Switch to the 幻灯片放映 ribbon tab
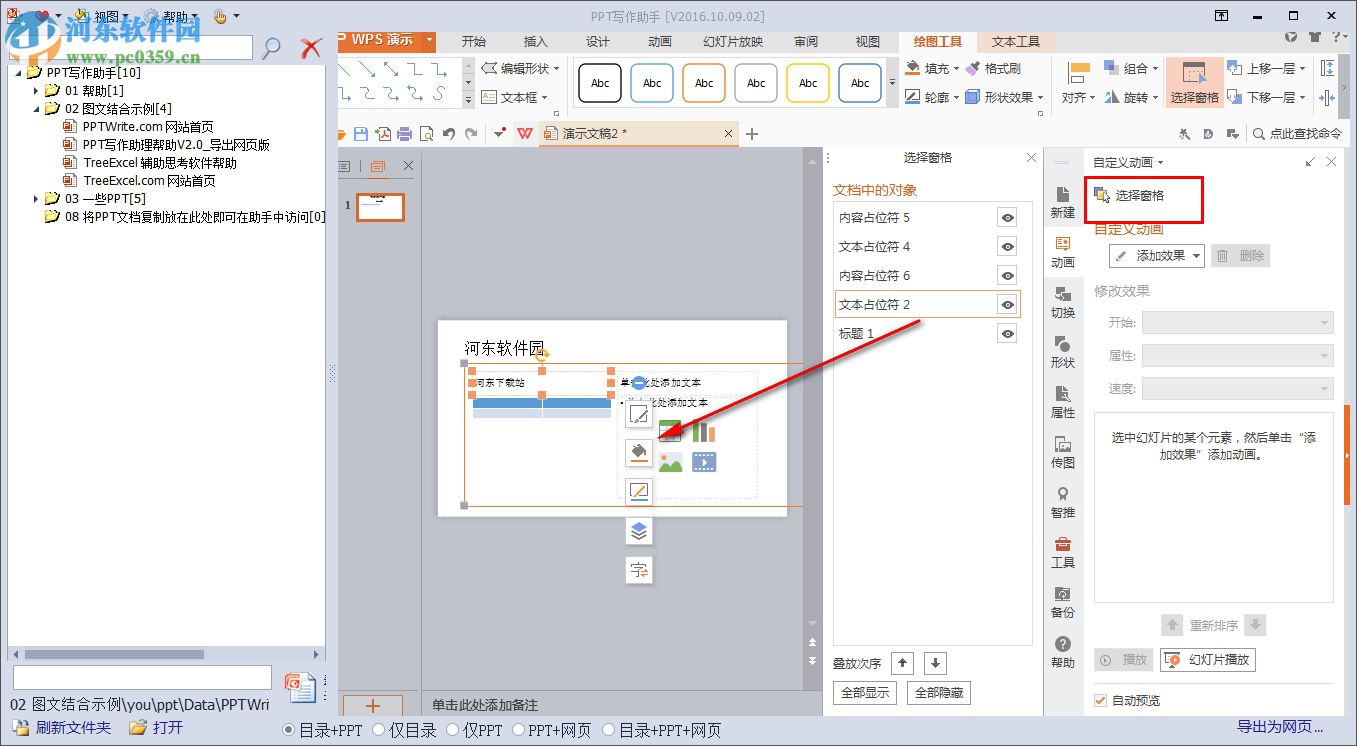 pos(733,41)
